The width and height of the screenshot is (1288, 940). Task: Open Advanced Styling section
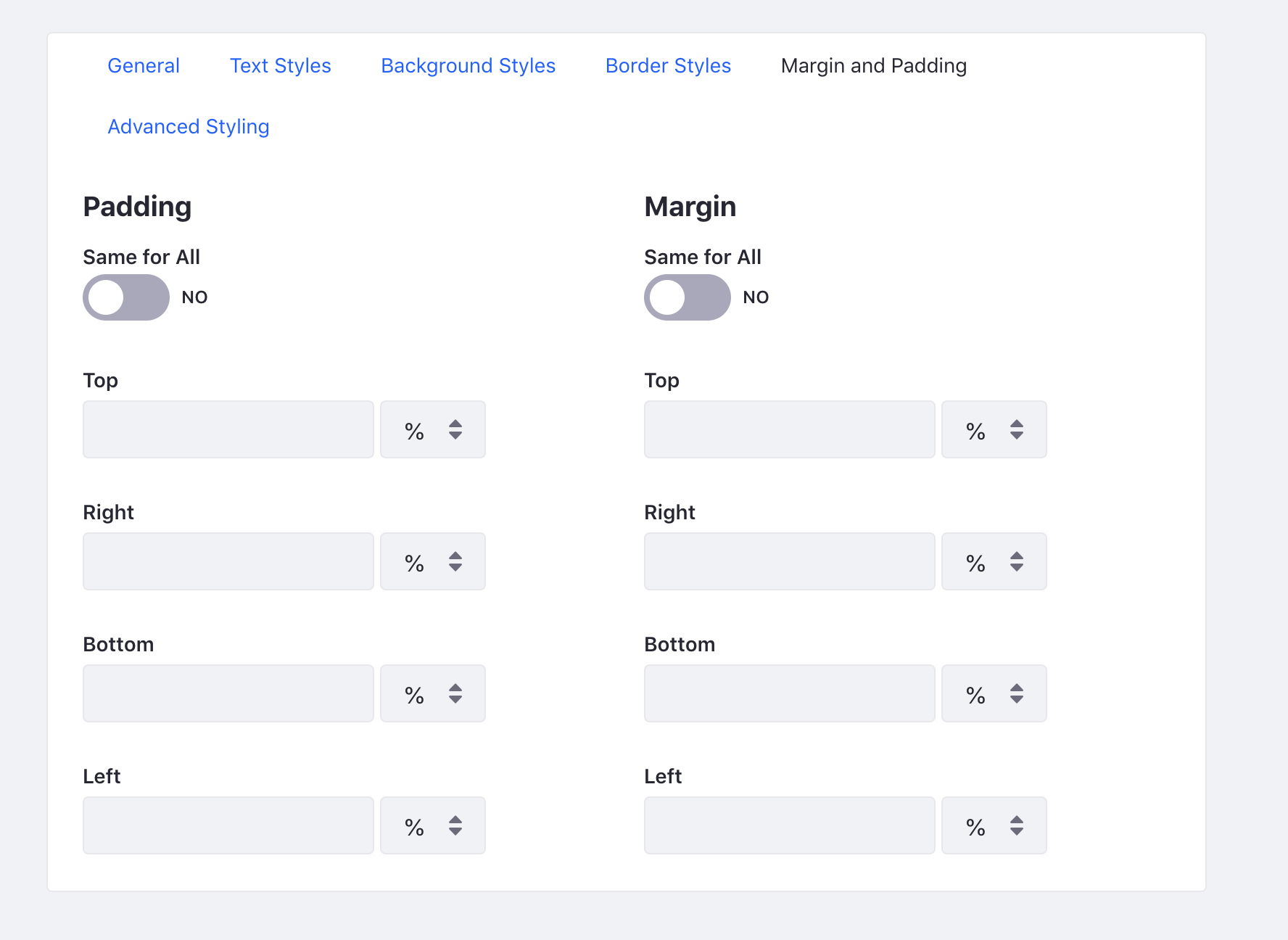(189, 126)
